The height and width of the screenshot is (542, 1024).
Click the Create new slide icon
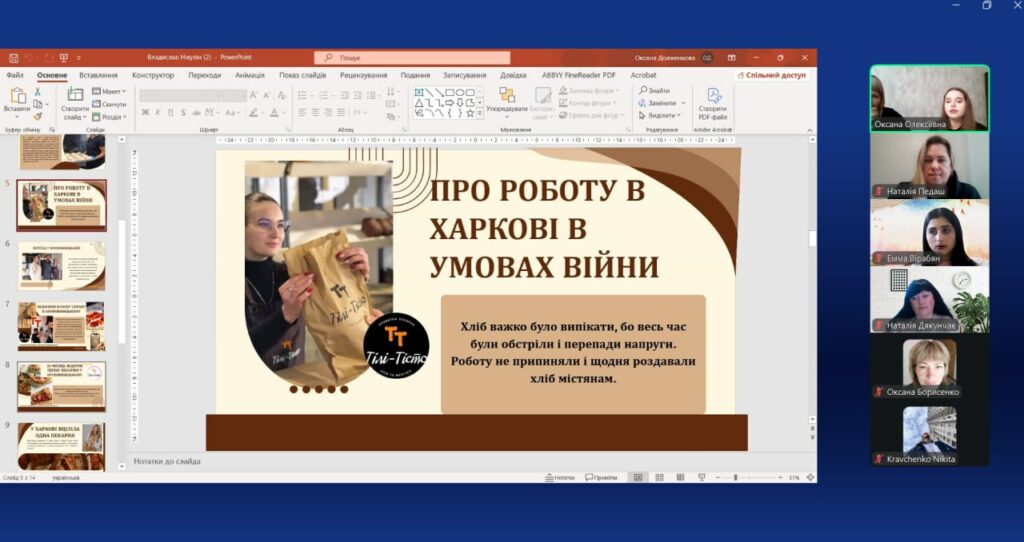tap(75, 95)
